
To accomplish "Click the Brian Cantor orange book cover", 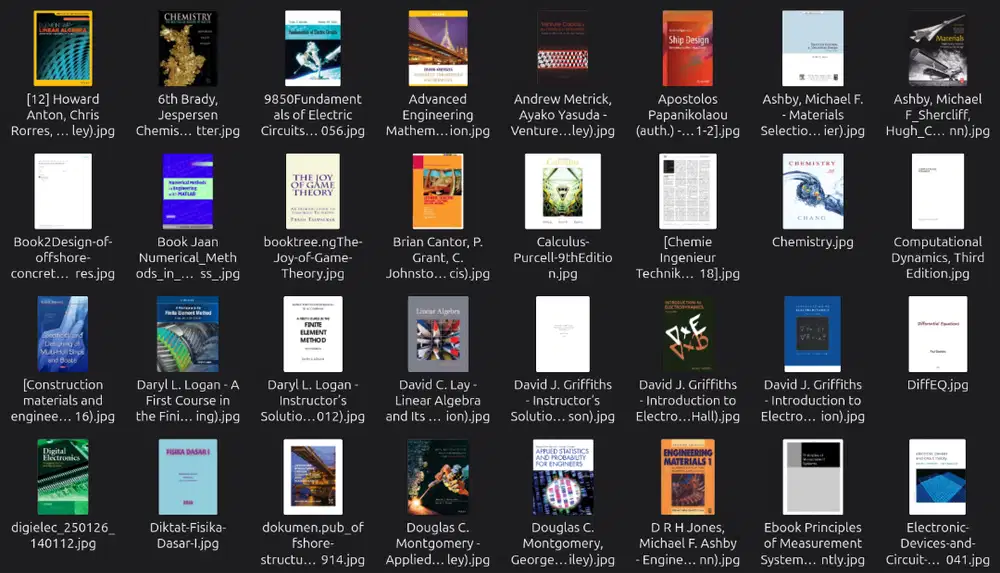I will click(x=438, y=191).
